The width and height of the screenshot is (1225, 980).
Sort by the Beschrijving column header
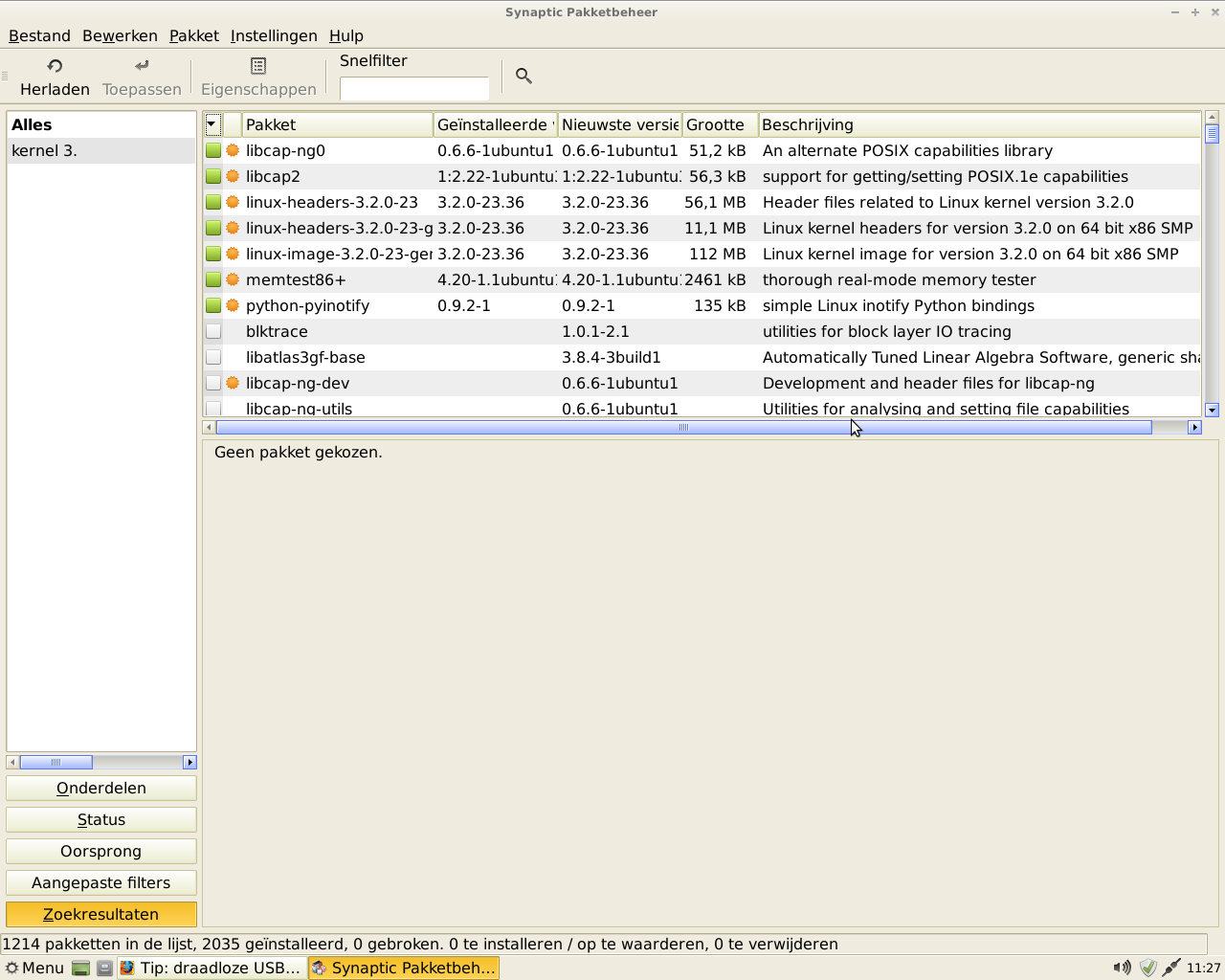coord(979,124)
